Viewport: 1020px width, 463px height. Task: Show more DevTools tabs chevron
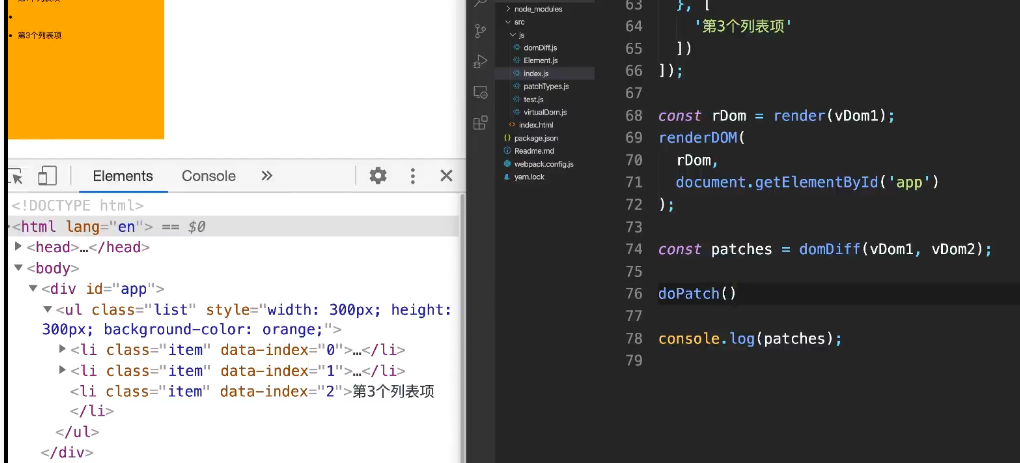(x=266, y=176)
